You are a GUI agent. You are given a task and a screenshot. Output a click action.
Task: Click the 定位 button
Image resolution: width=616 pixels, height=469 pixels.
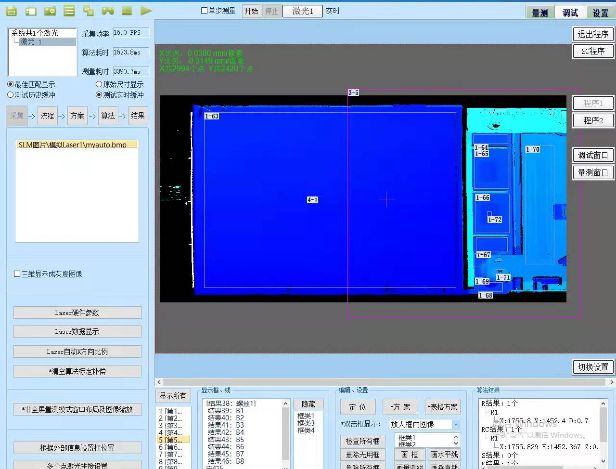(358, 407)
